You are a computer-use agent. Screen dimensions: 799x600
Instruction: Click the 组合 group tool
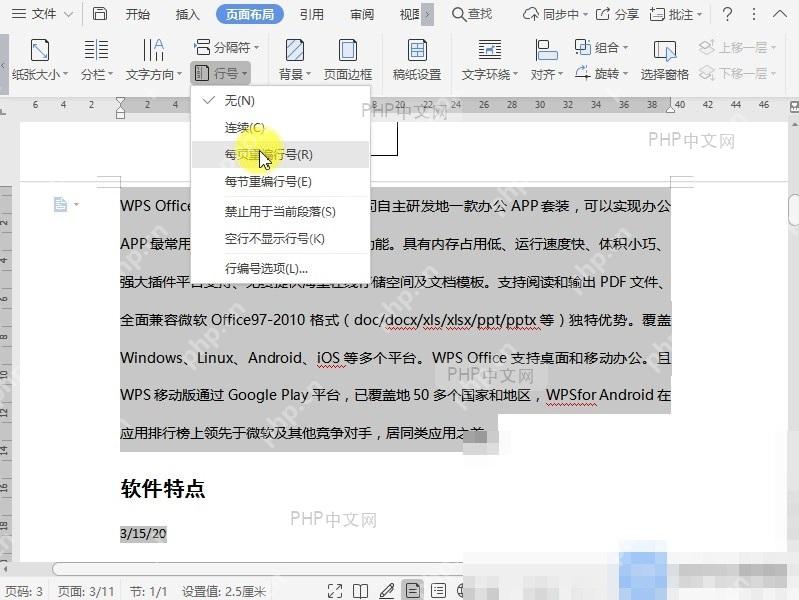[x=601, y=47]
